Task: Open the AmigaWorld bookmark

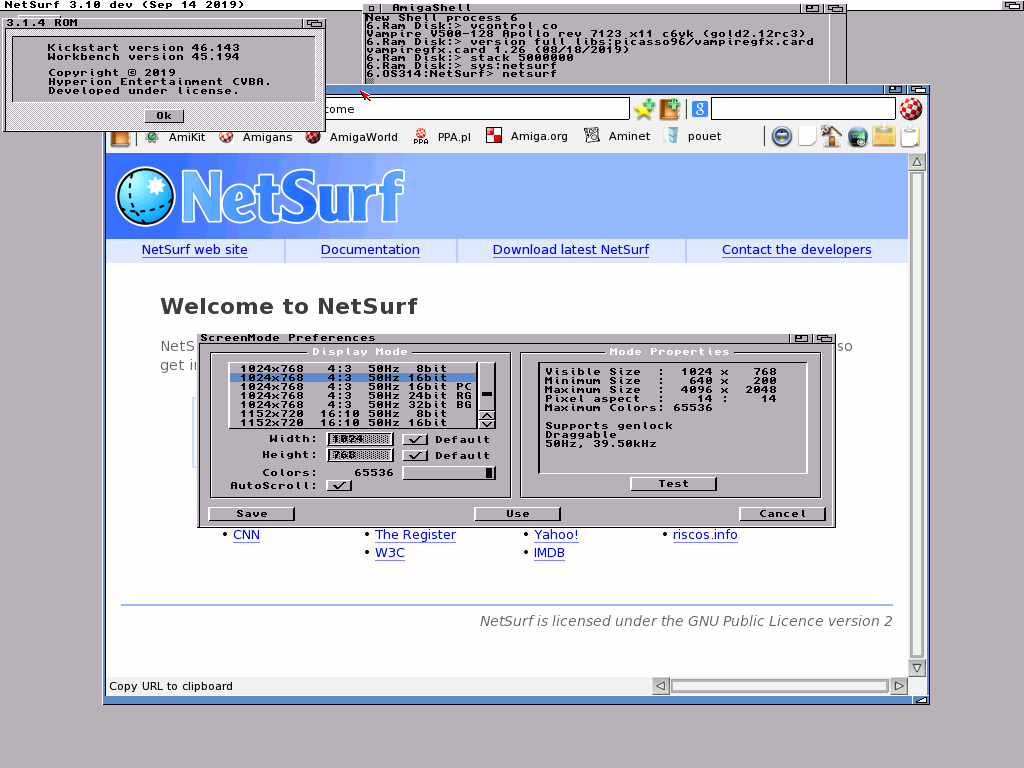Action: [351, 137]
